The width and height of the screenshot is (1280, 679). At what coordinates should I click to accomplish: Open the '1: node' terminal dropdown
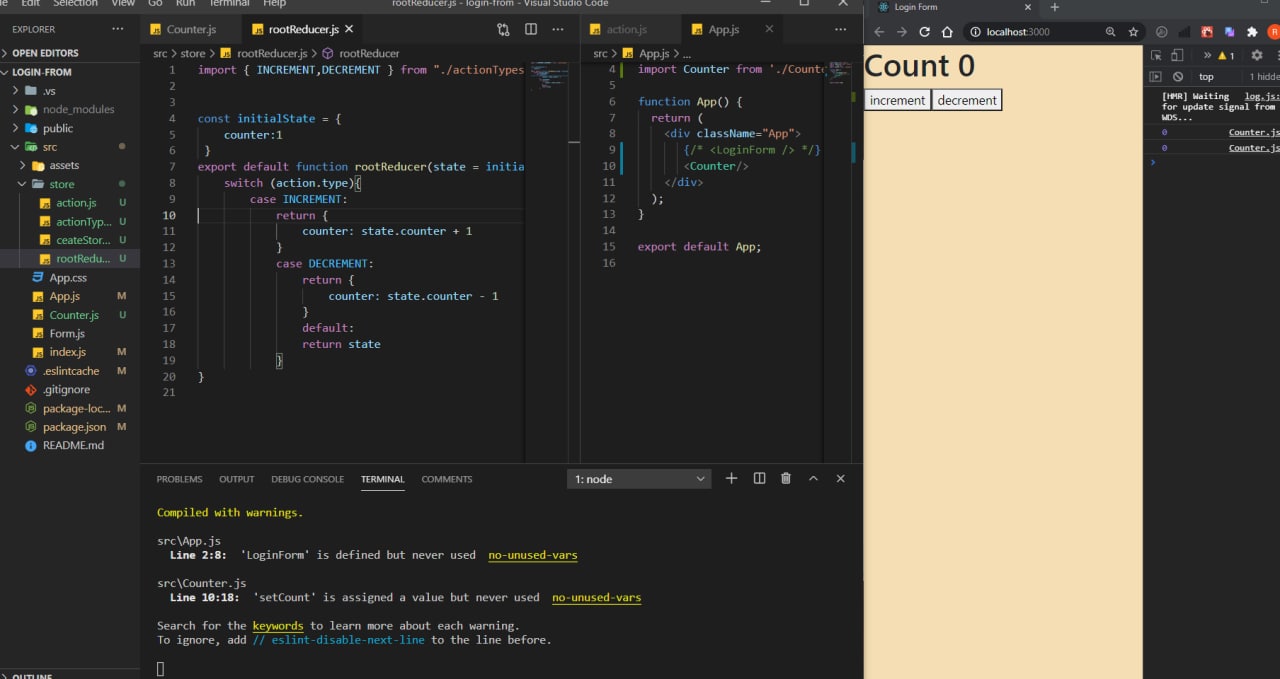click(639, 479)
